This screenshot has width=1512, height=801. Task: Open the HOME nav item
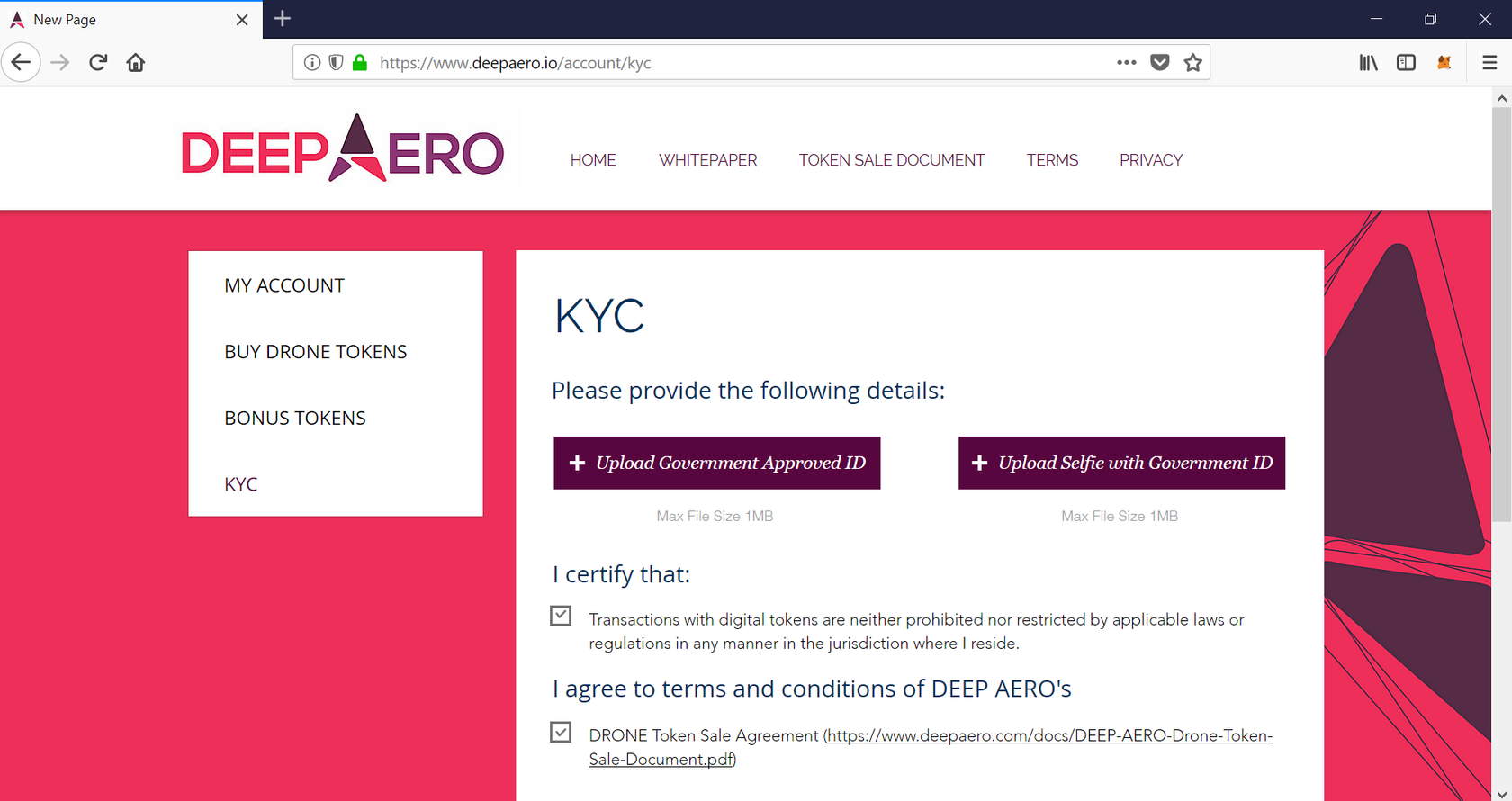point(593,160)
